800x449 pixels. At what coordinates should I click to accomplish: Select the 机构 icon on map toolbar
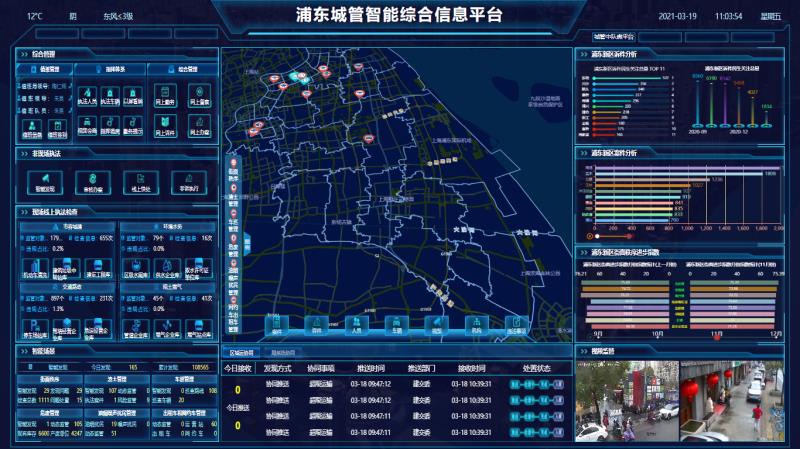tap(474, 324)
